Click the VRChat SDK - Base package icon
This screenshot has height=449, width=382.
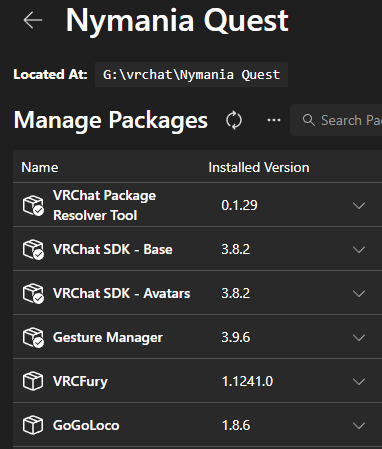point(33,249)
